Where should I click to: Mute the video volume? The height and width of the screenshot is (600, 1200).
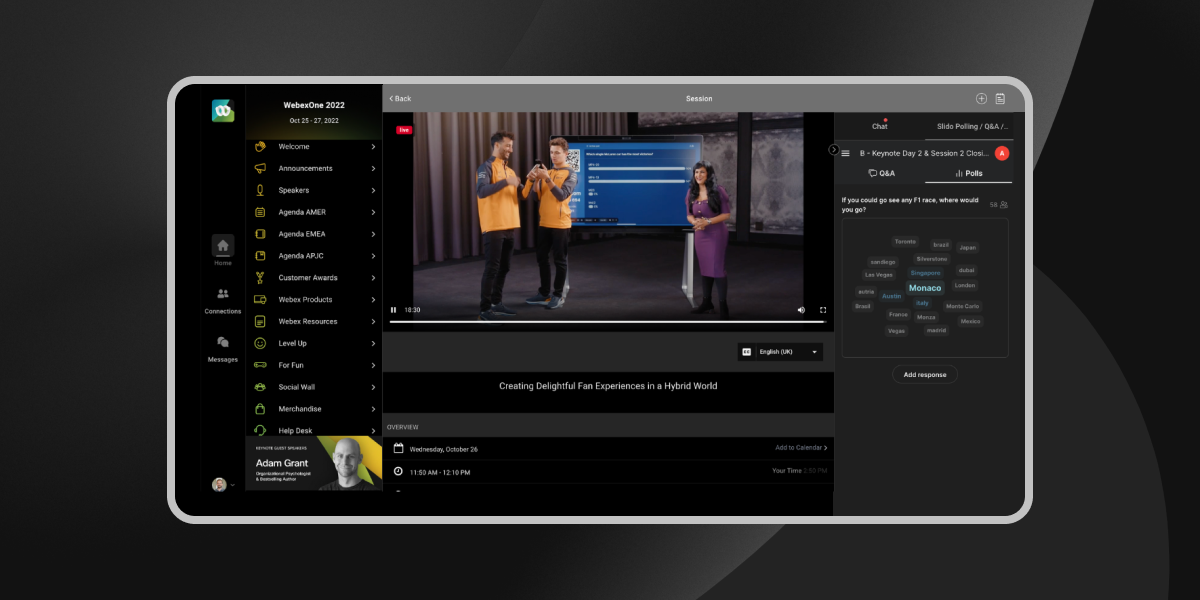pos(801,310)
